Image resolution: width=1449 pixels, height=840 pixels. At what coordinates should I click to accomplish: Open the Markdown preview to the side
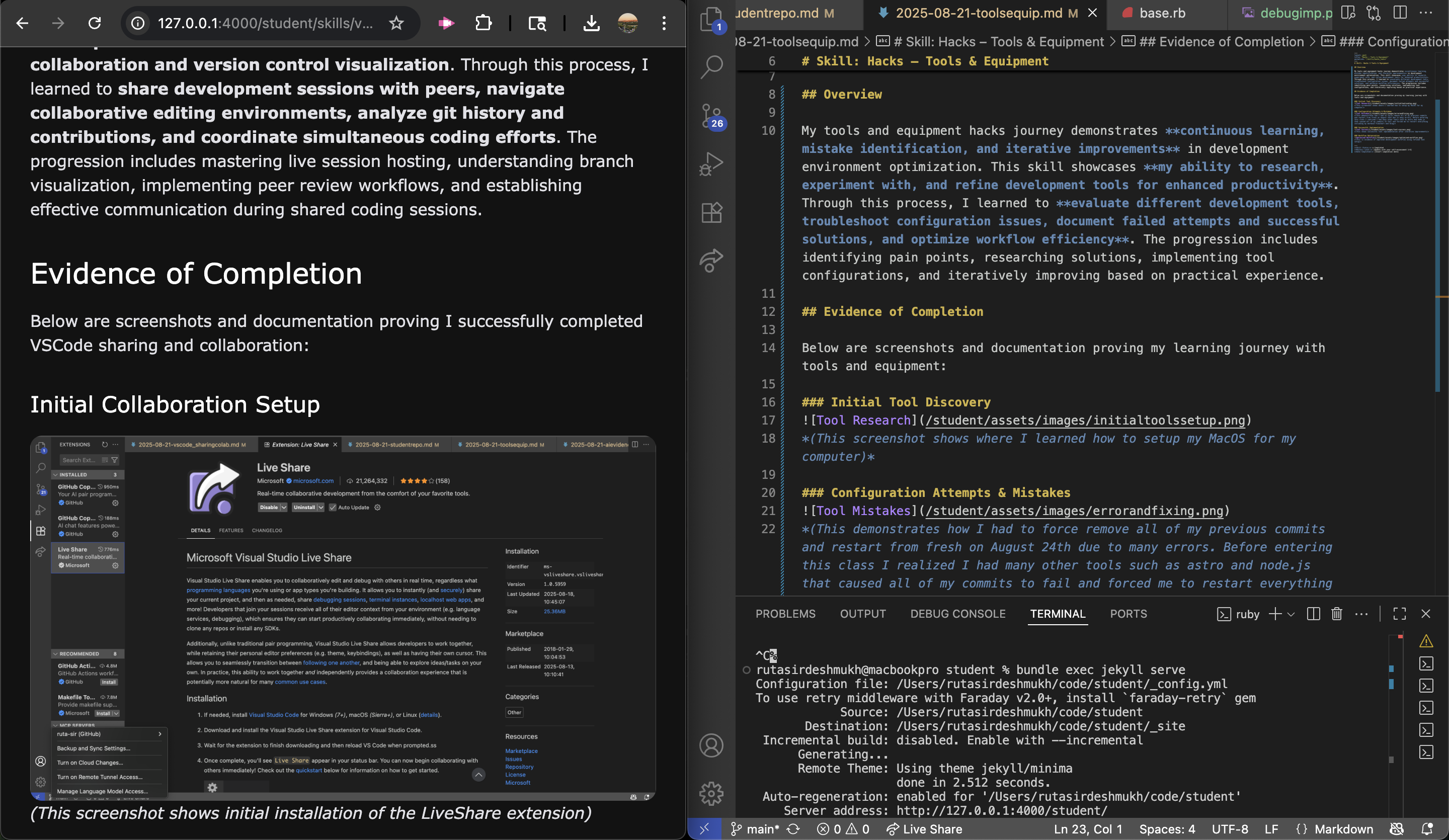(x=1347, y=13)
